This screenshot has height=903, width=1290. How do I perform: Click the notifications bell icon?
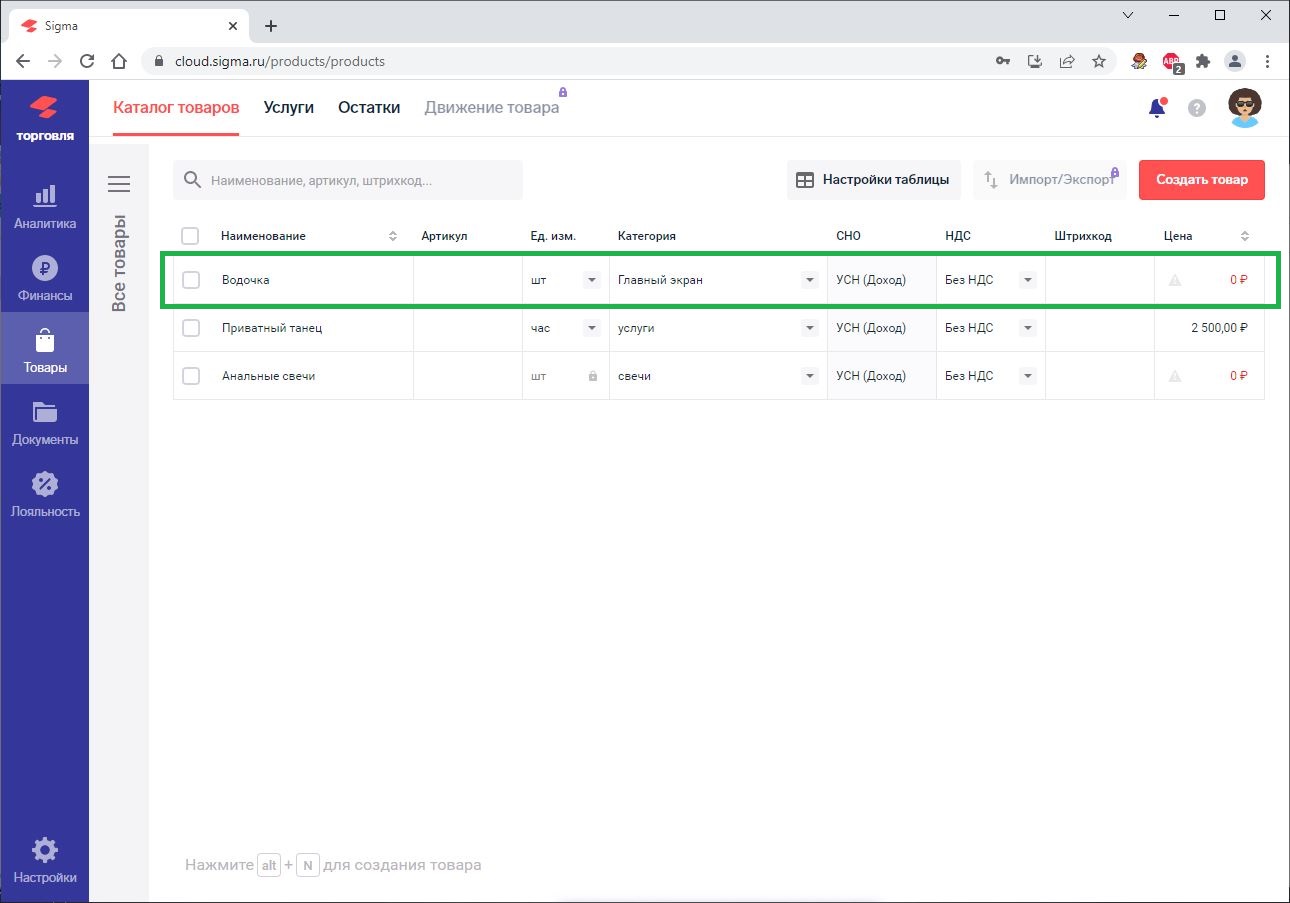[1157, 108]
